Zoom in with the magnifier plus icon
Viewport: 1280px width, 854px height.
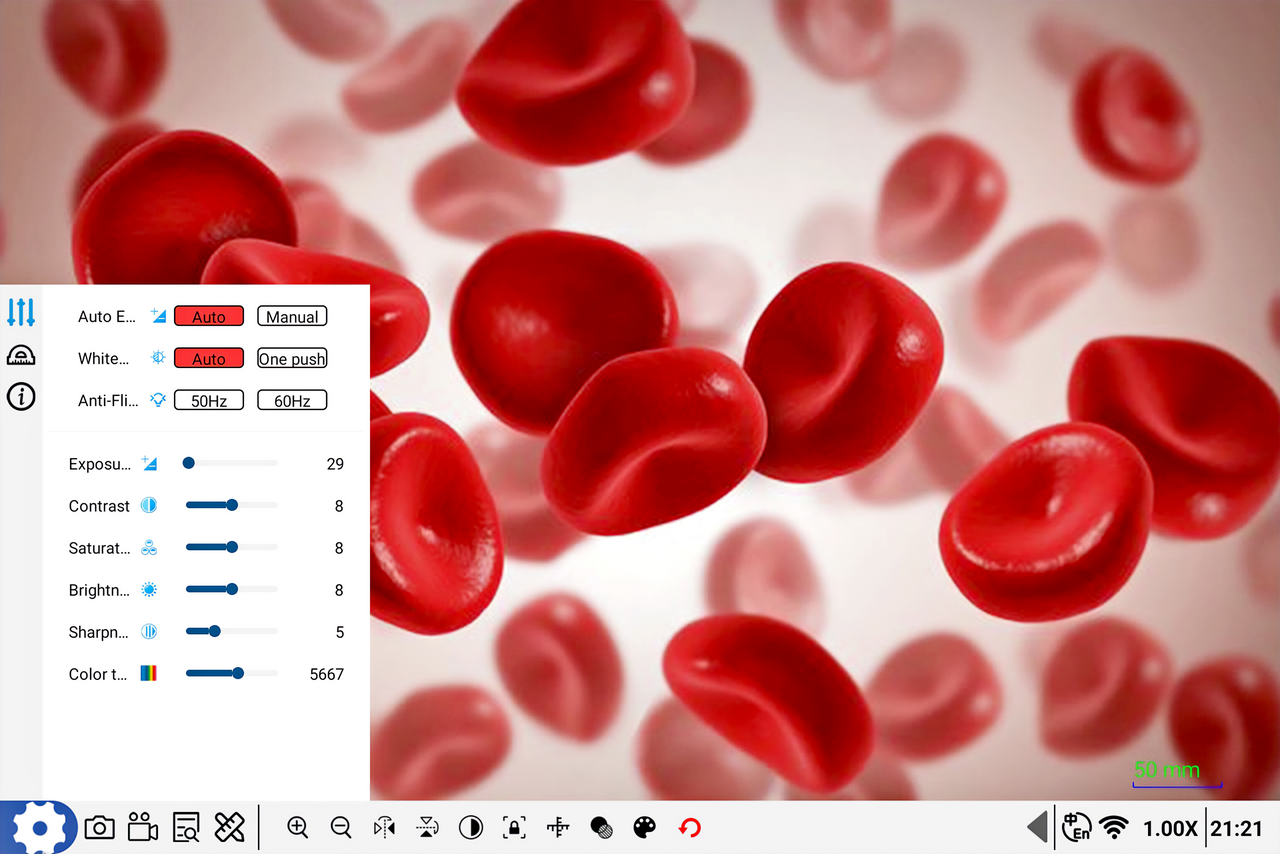pos(297,828)
